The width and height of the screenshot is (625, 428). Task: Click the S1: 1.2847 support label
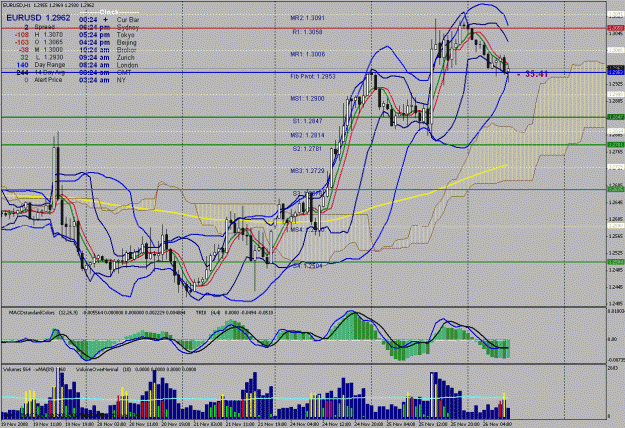pyautogui.click(x=307, y=121)
